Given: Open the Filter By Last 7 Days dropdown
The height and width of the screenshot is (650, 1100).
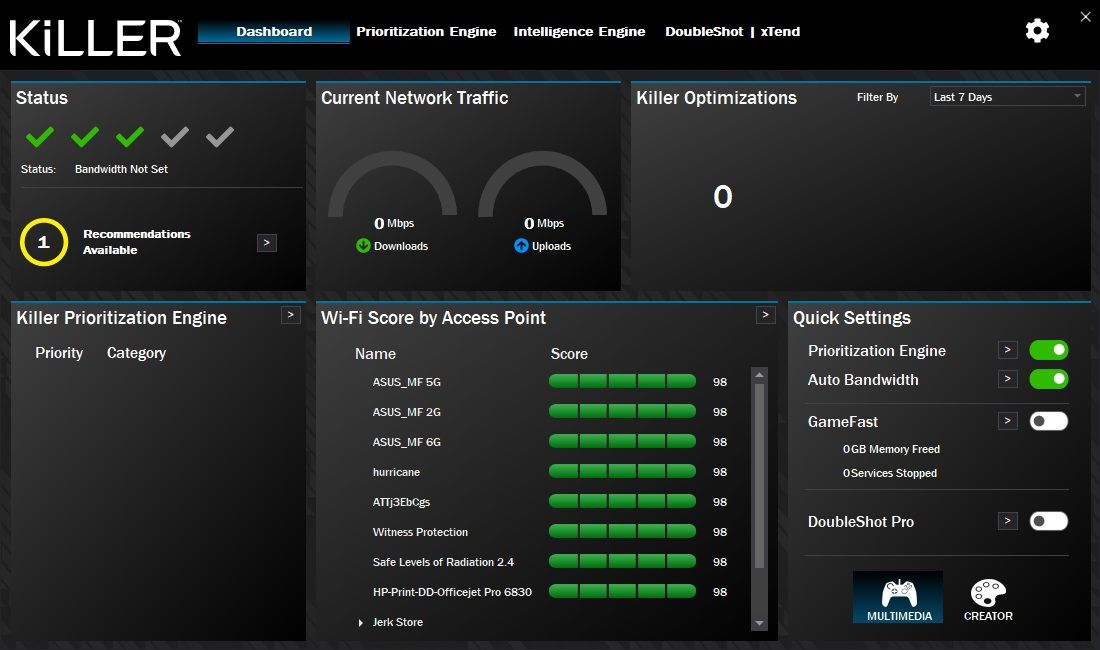Looking at the screenshot, I should point(1007,97).
